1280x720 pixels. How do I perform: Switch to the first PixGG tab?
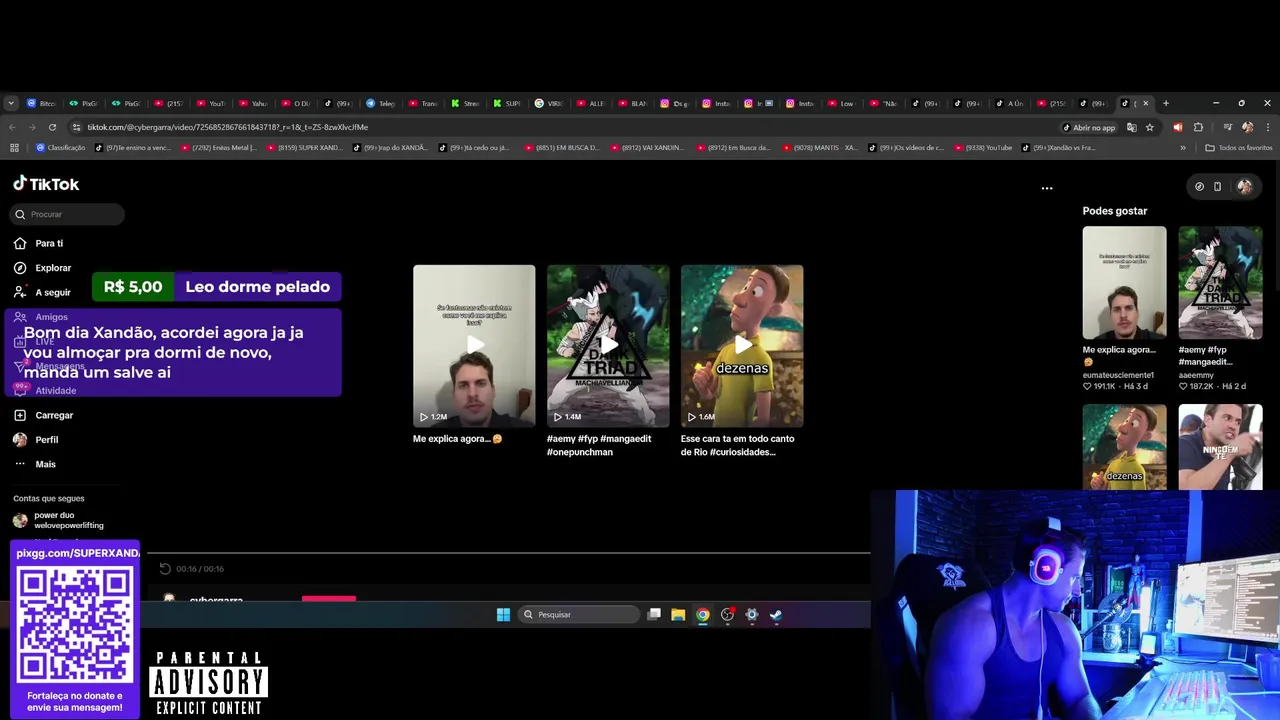point(83,103)
